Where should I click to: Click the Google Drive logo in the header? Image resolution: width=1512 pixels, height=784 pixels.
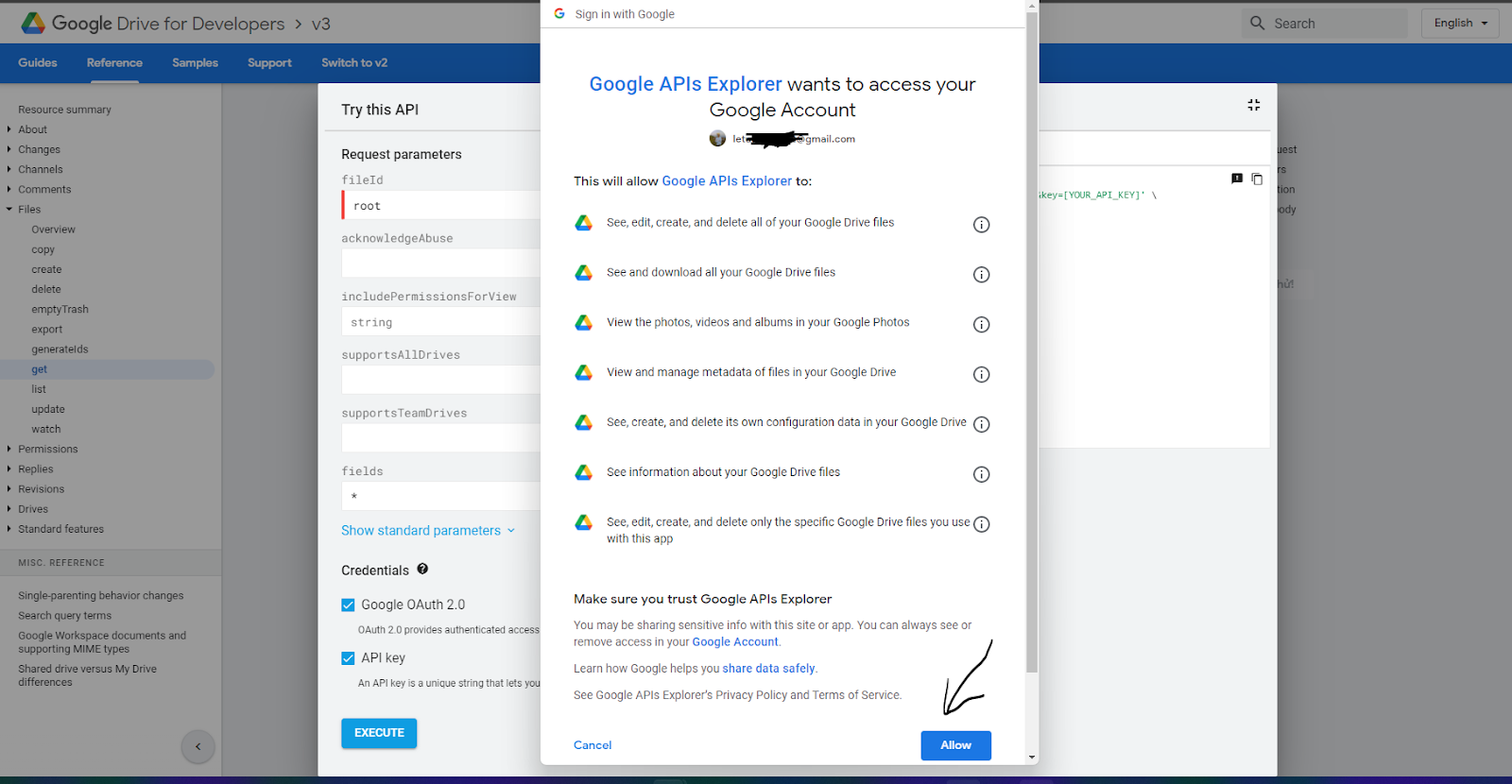coord(33,24)
